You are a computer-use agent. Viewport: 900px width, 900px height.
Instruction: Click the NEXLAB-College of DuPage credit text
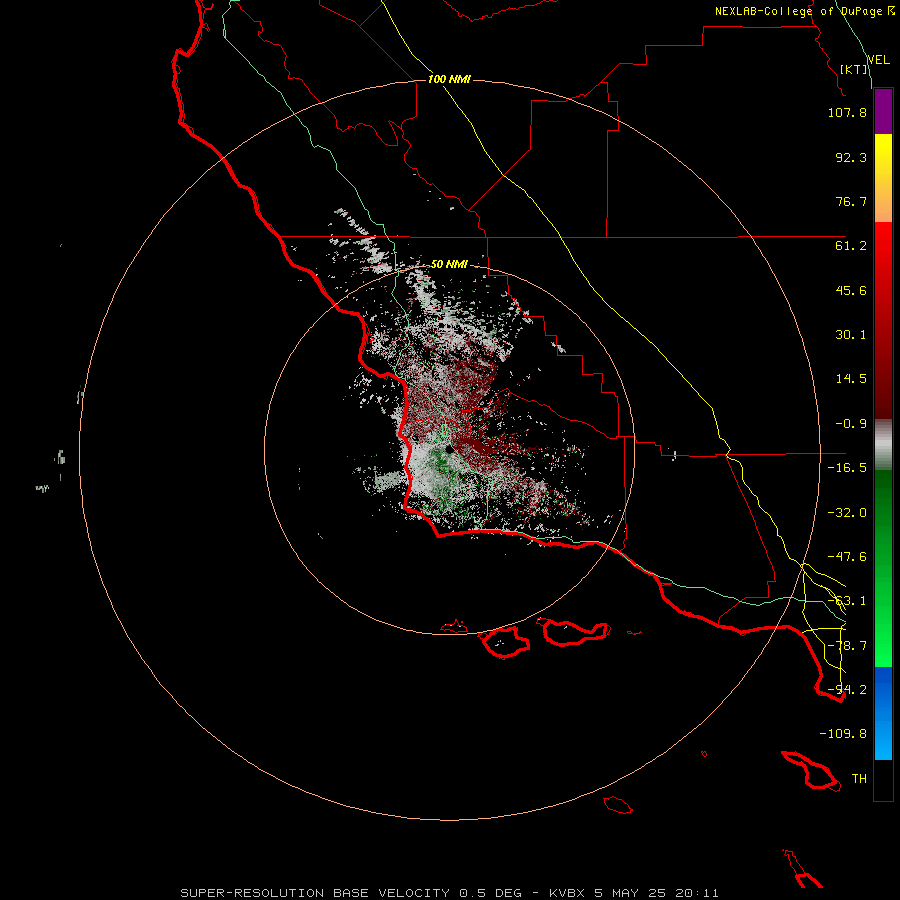click(804, 11)
